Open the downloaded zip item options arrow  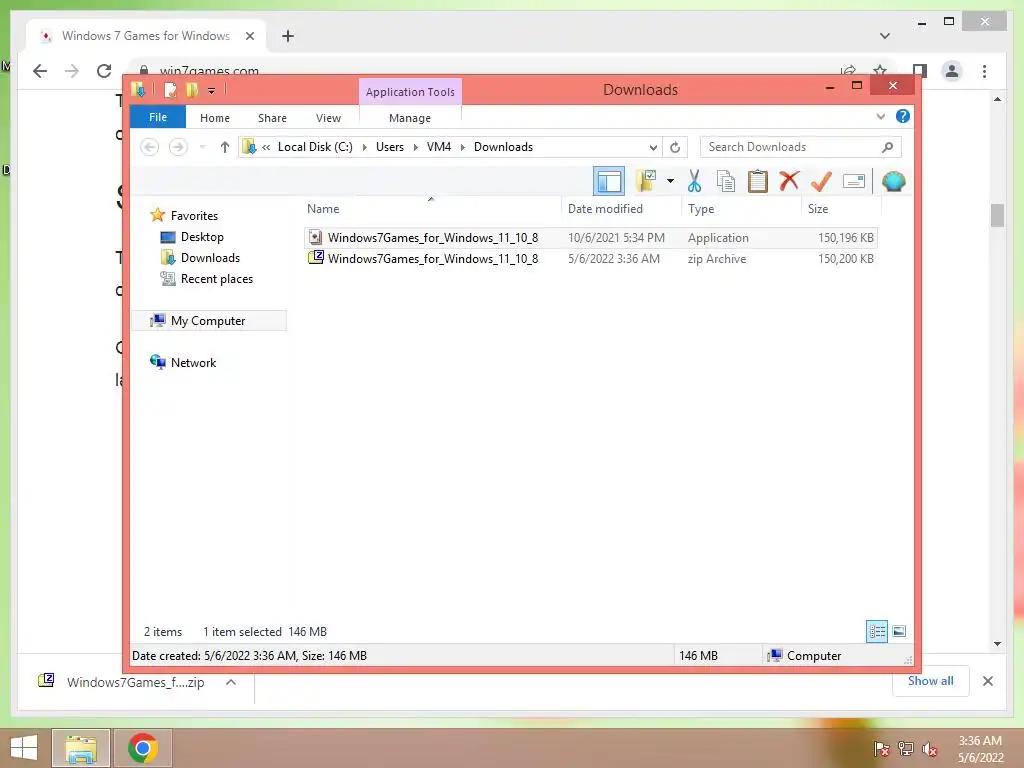click(x=231, y=682)
